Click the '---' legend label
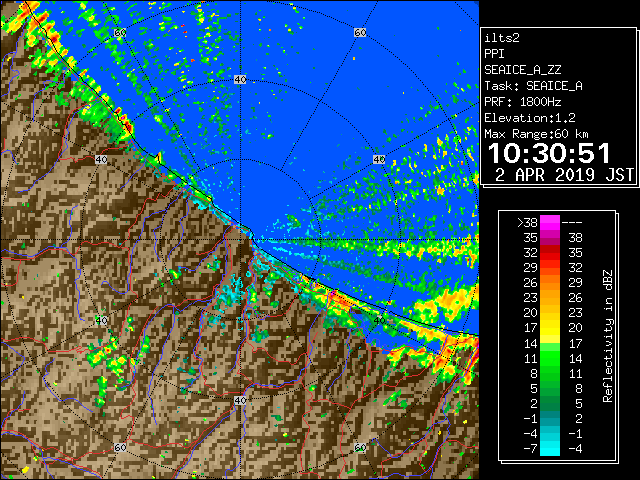This screenshot has height=480, width=640. (572, 223)
